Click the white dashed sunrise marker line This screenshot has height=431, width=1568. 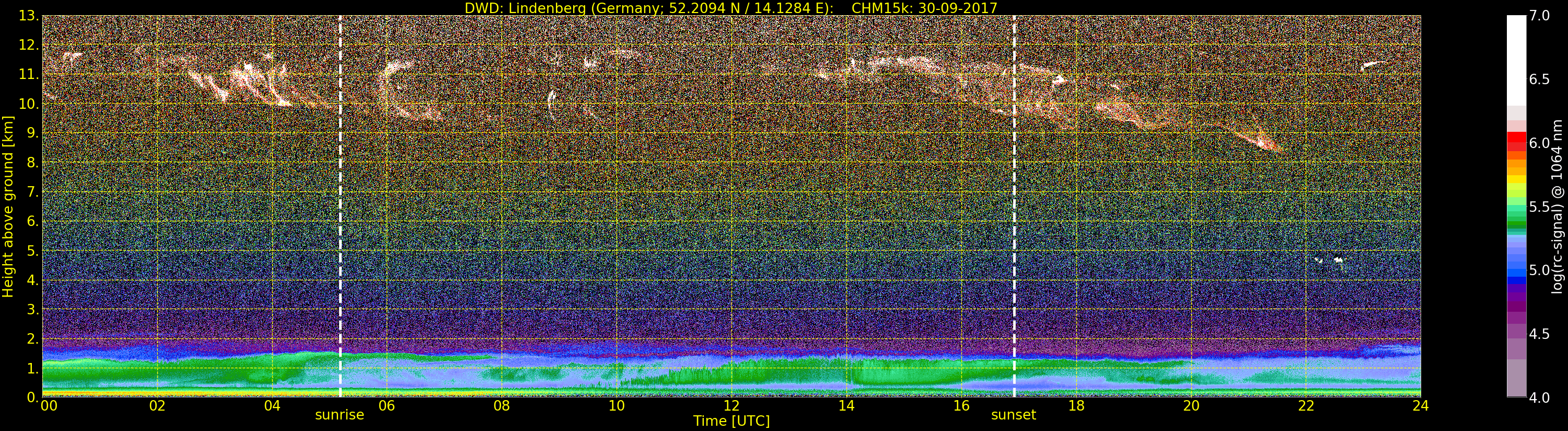(x=340, y=206)
